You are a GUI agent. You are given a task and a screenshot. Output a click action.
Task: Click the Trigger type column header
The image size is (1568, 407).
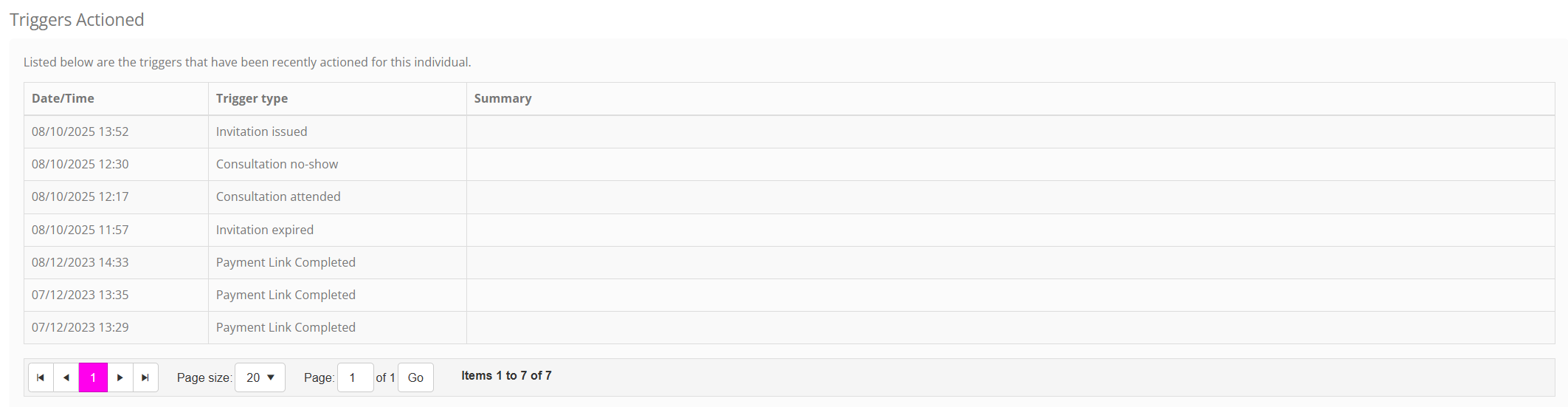252,98
